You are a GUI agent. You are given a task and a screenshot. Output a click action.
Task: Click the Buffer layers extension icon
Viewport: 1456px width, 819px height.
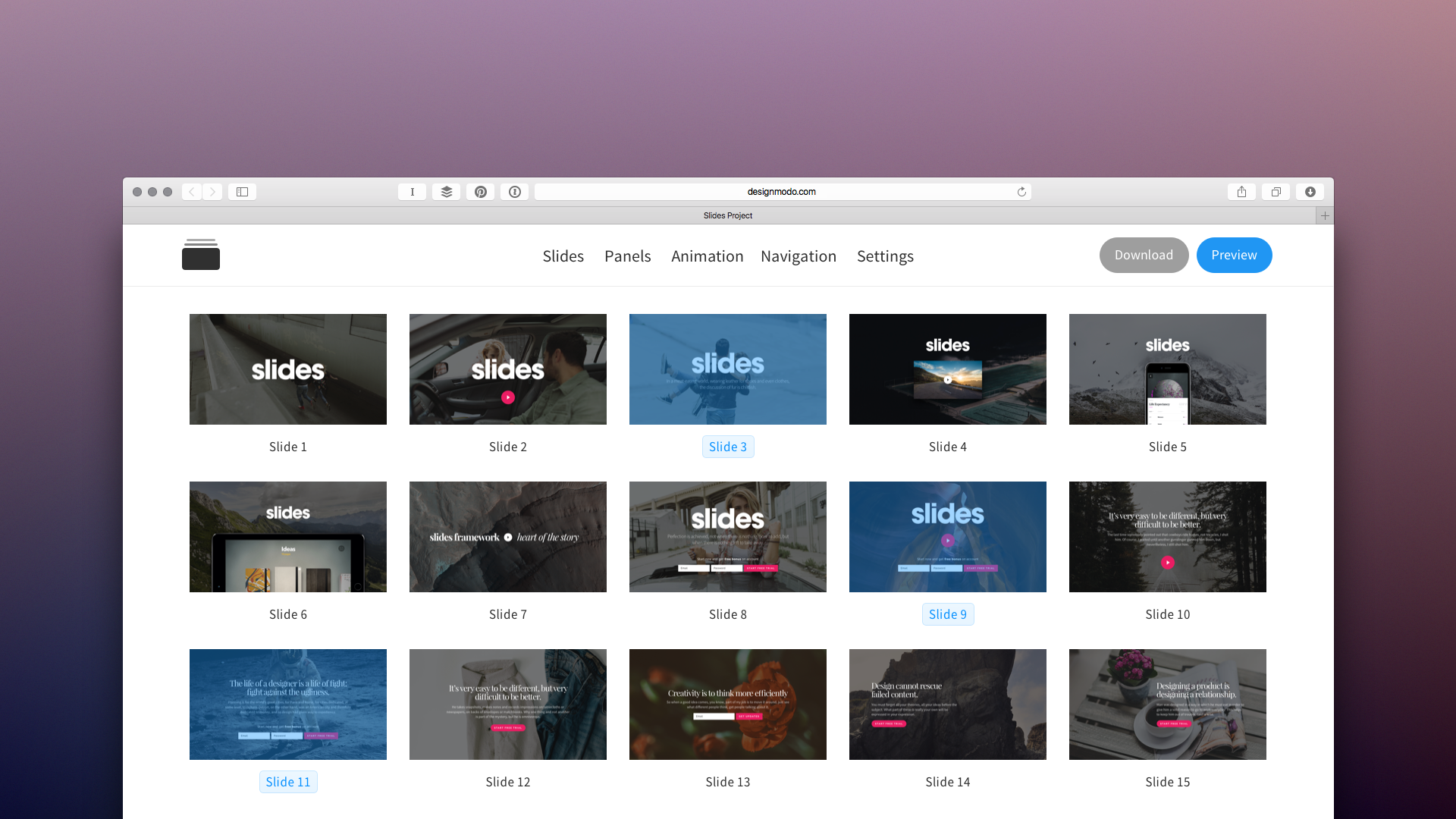click(x=446, y=192)
